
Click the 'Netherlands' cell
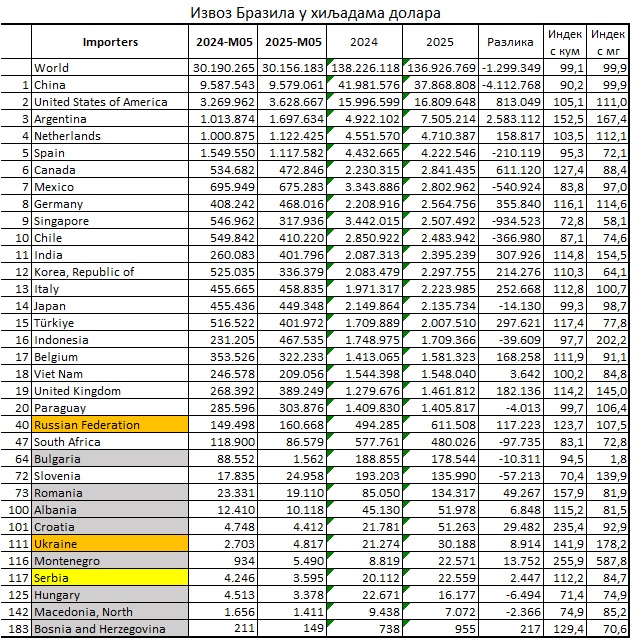pyautogui.click(x=110, y=135)
